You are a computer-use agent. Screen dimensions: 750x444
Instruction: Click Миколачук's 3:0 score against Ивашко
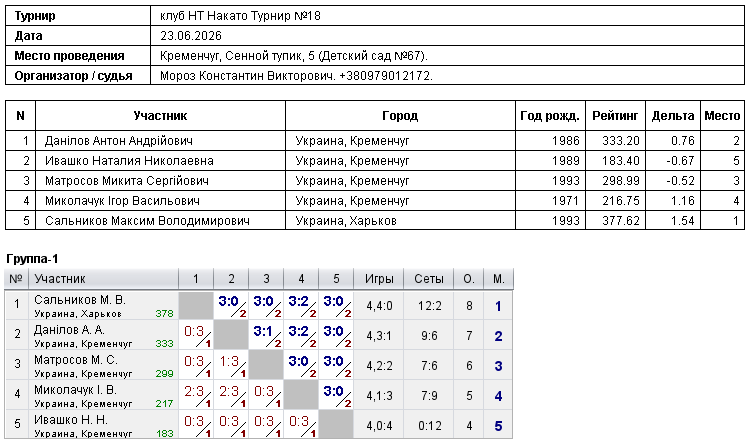333,392
